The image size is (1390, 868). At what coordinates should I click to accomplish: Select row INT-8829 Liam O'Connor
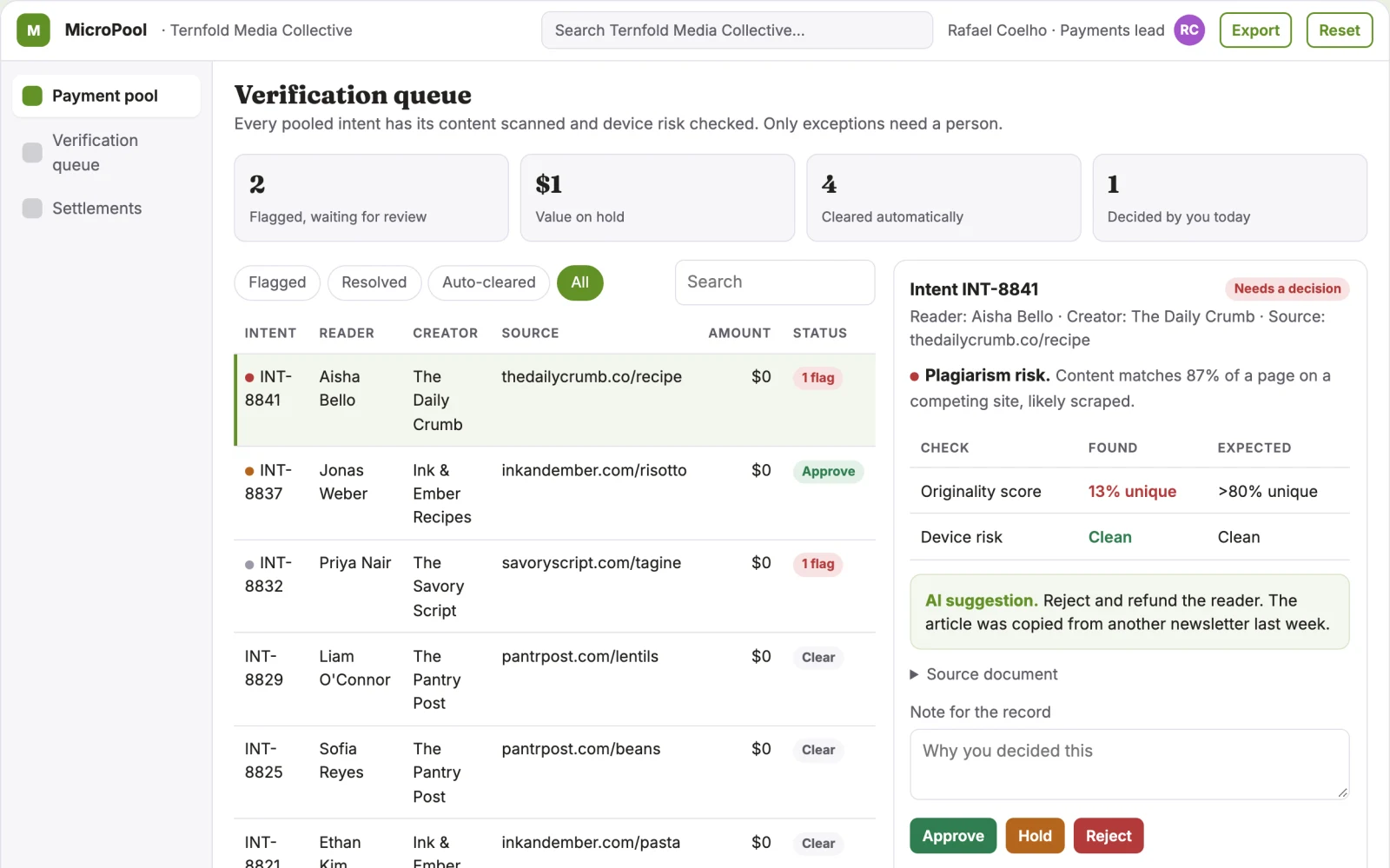point(555,679)
